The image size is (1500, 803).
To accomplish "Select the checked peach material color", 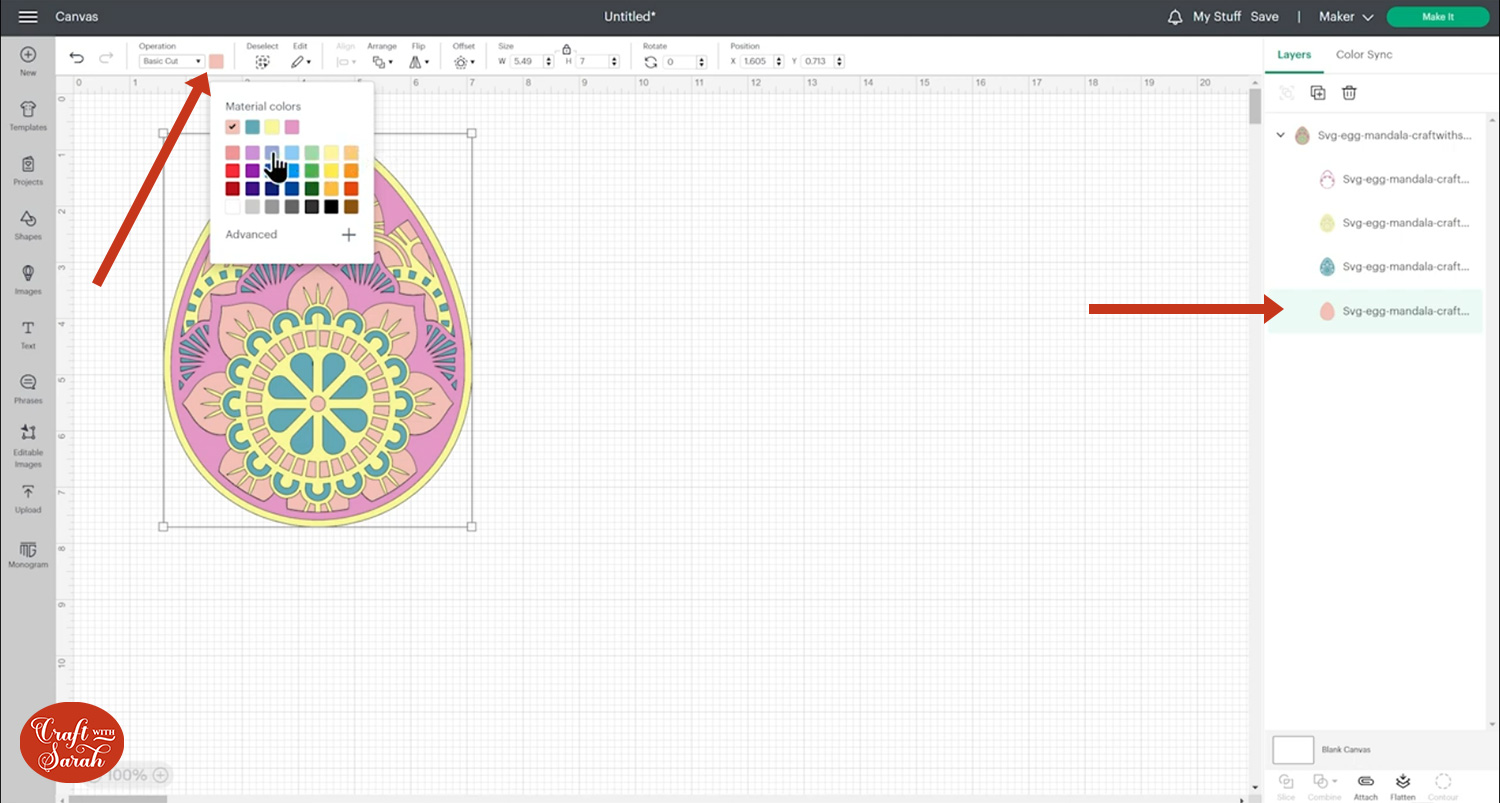I will coord(233,127).
